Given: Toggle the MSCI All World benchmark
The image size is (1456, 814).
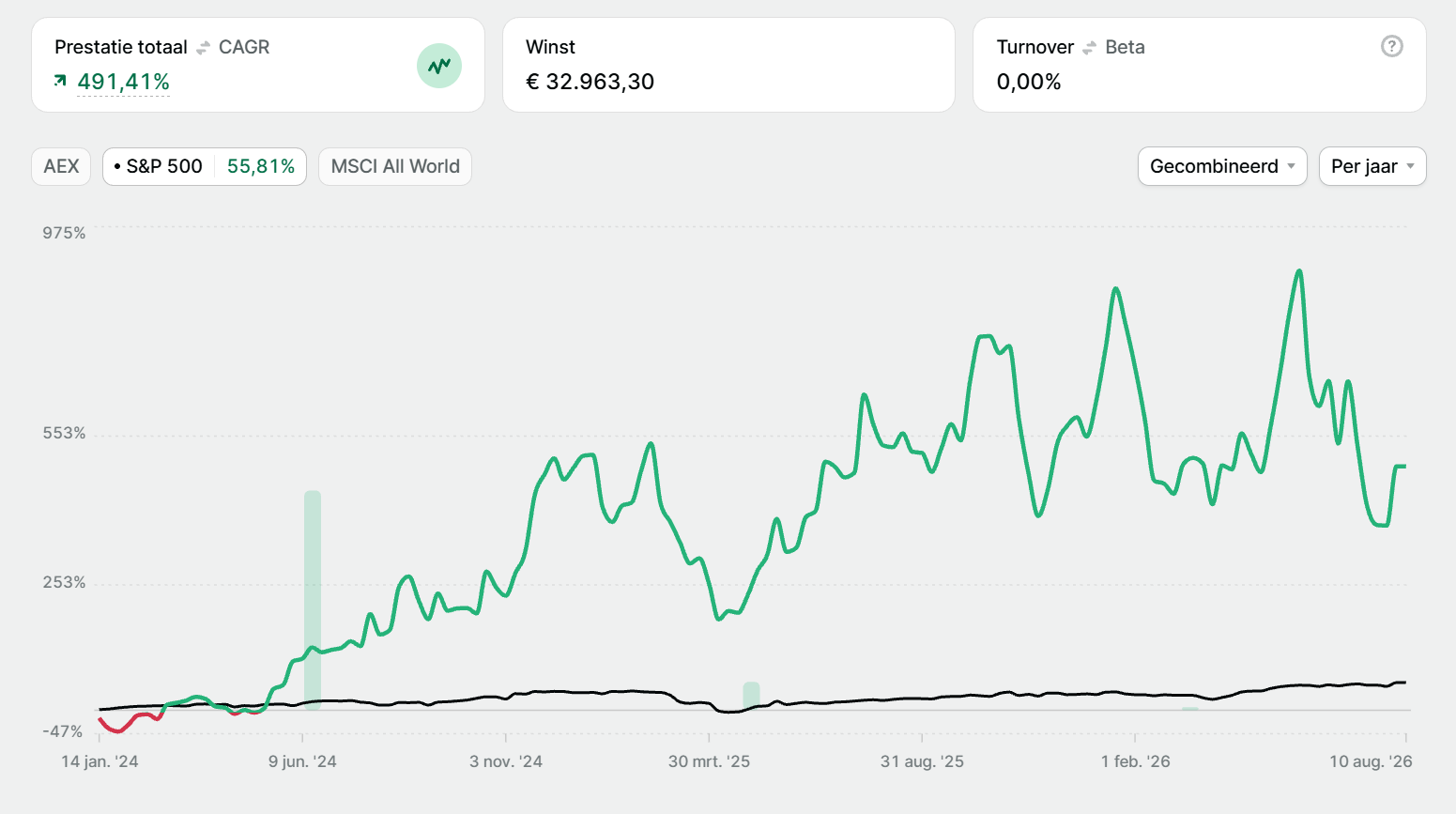Looking at the screenshot, I should [x=395, y=166].
